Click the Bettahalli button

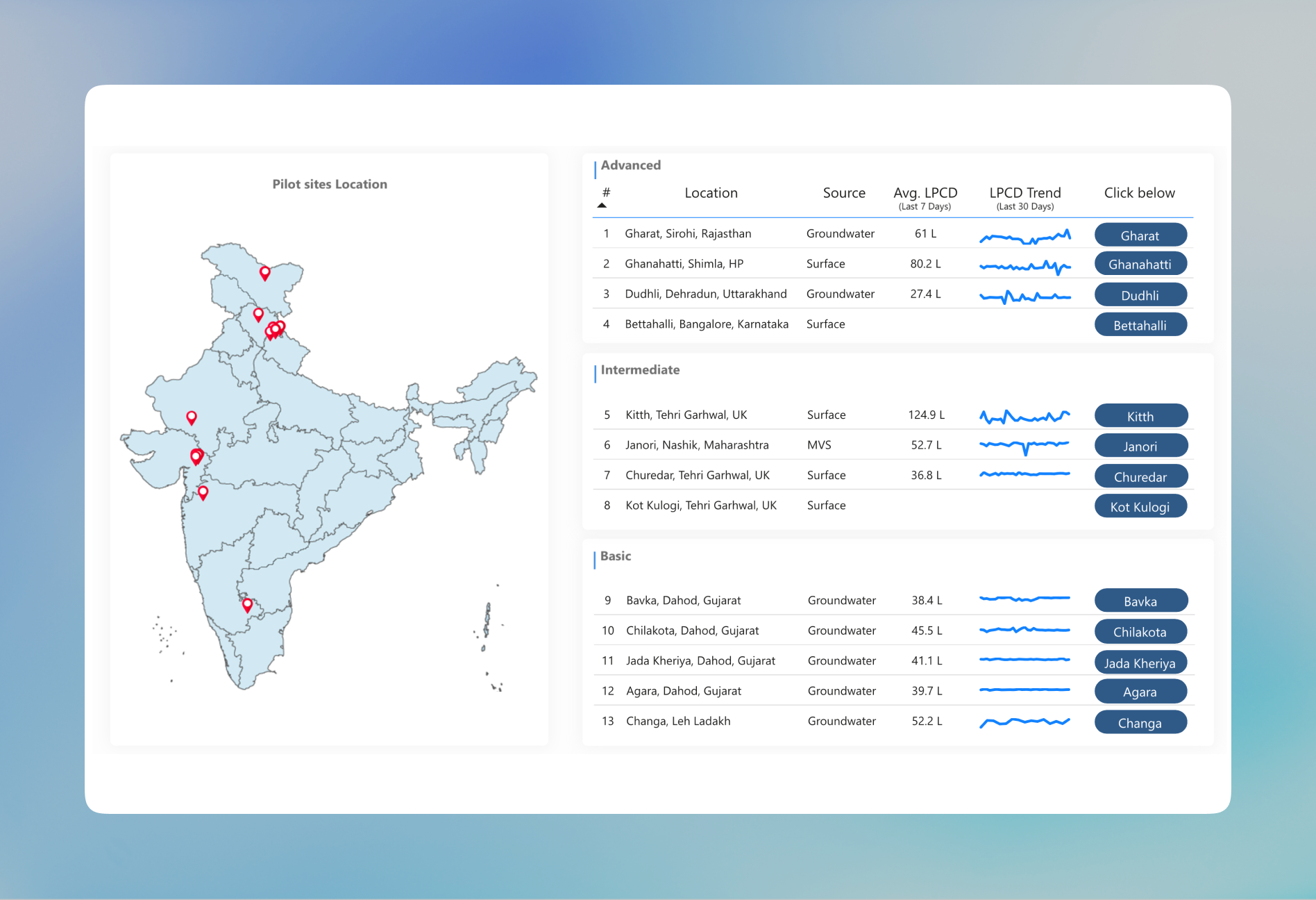pos(1140,325)
